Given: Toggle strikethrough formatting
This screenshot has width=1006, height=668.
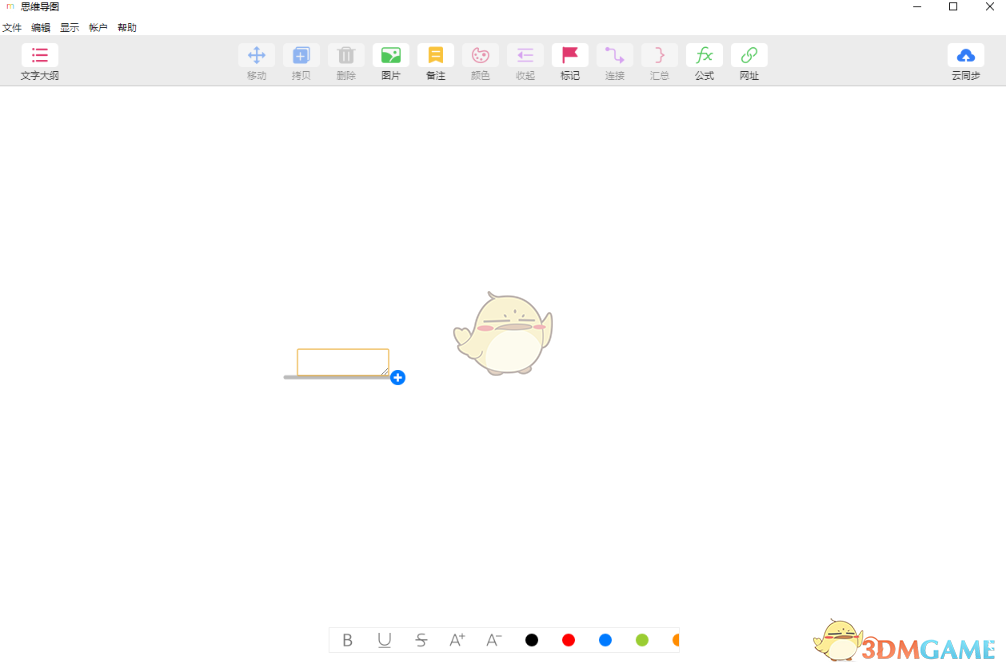Looking at the screenshot, I should click(421, 640).
